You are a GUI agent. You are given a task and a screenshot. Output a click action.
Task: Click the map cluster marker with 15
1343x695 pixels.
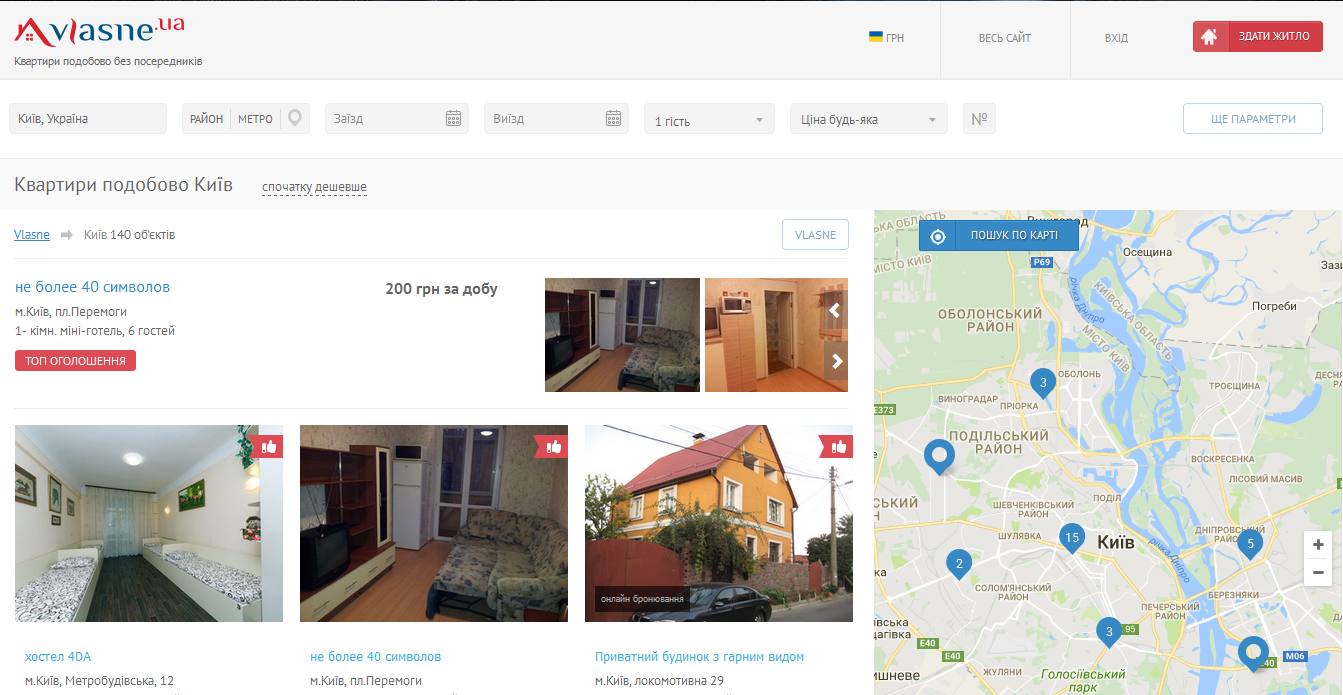coord(1071,538)
